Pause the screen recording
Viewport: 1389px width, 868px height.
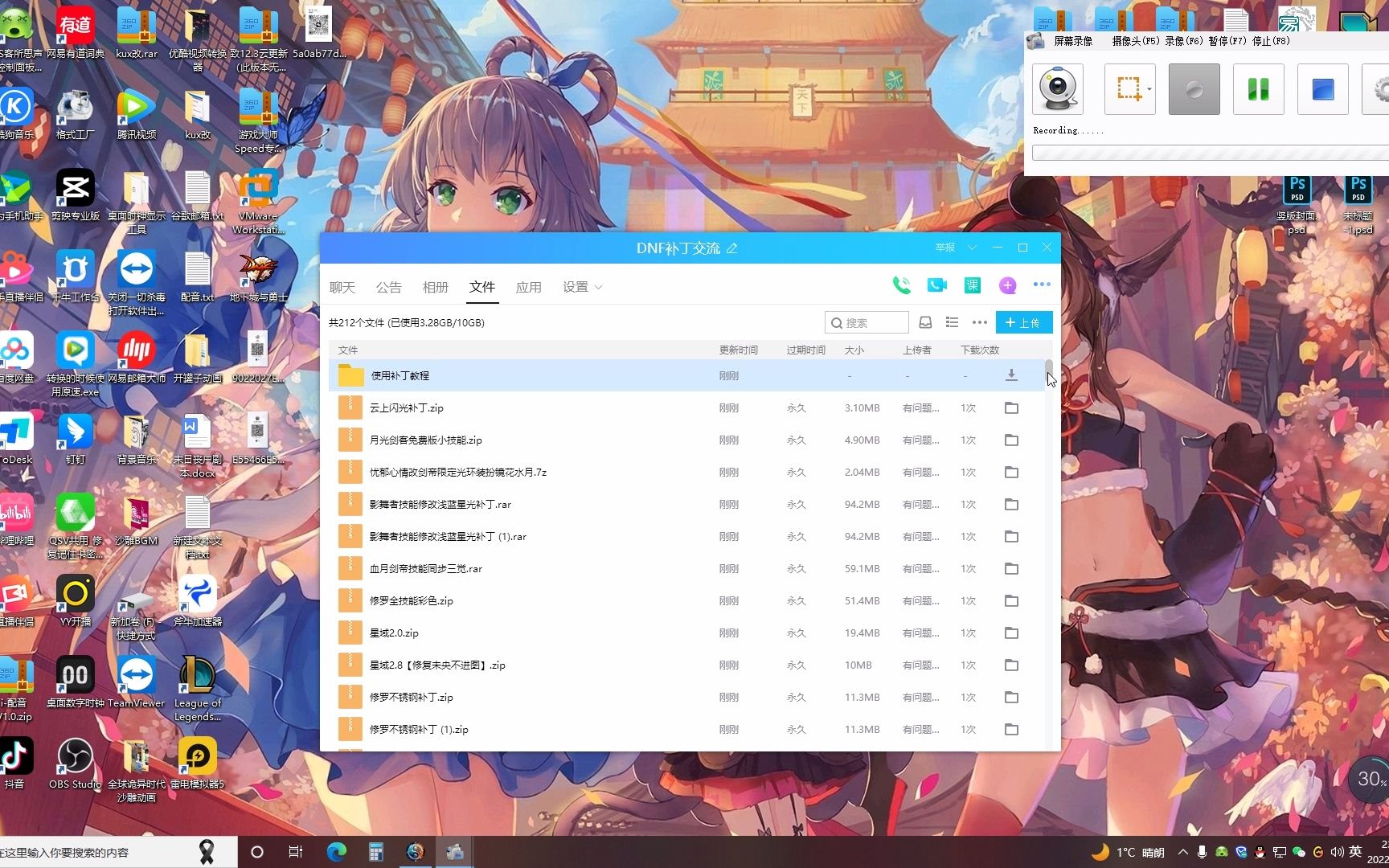tap(1259, 89)
